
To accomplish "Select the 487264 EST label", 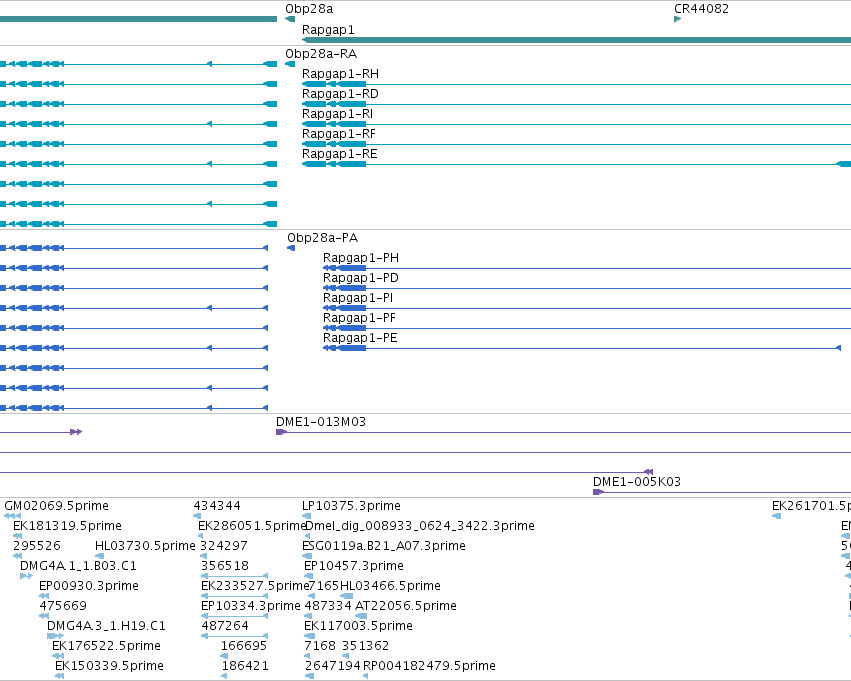I will tap(225, 626).
